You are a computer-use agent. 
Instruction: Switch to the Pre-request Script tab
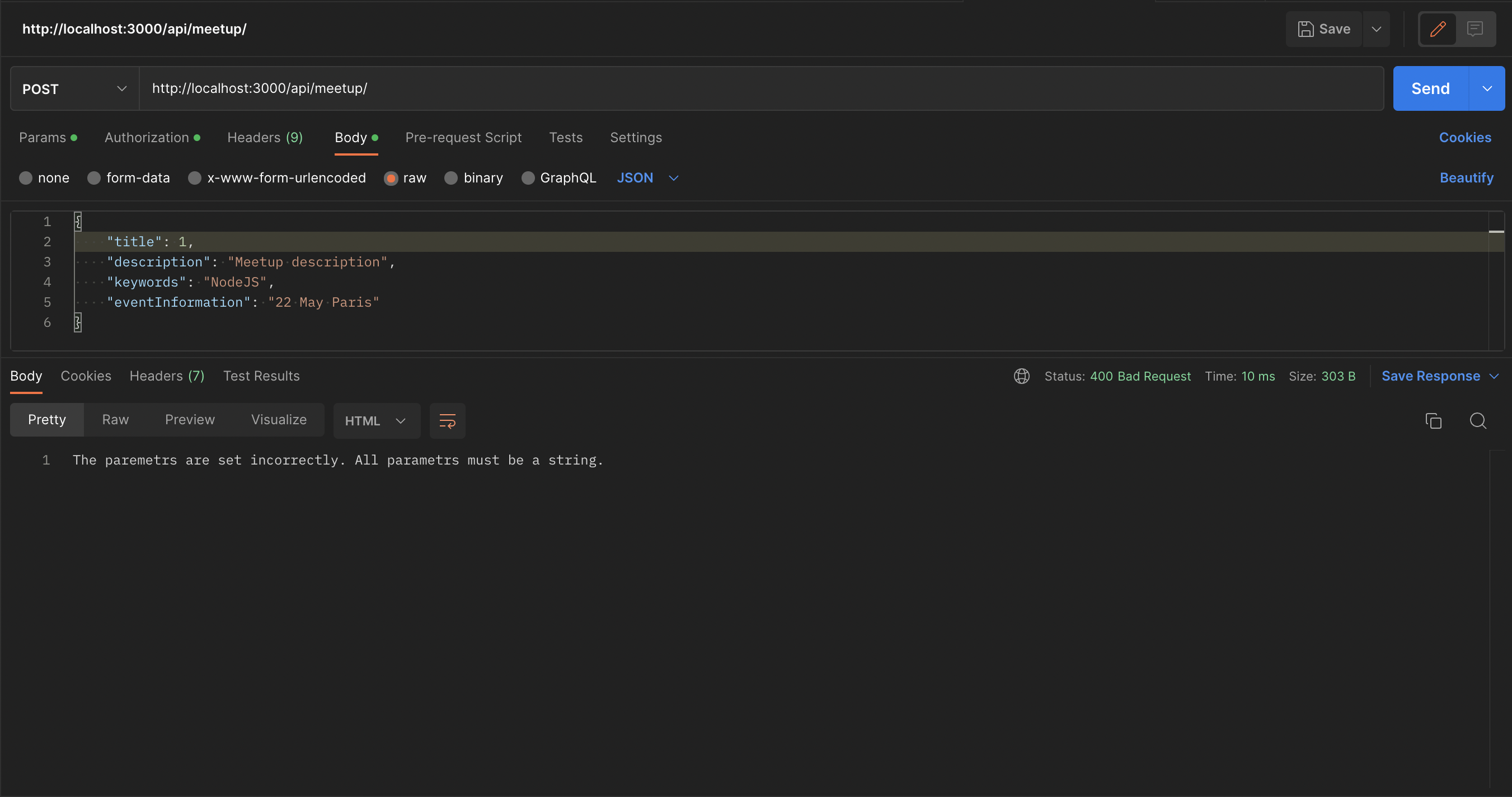[463, 137]
